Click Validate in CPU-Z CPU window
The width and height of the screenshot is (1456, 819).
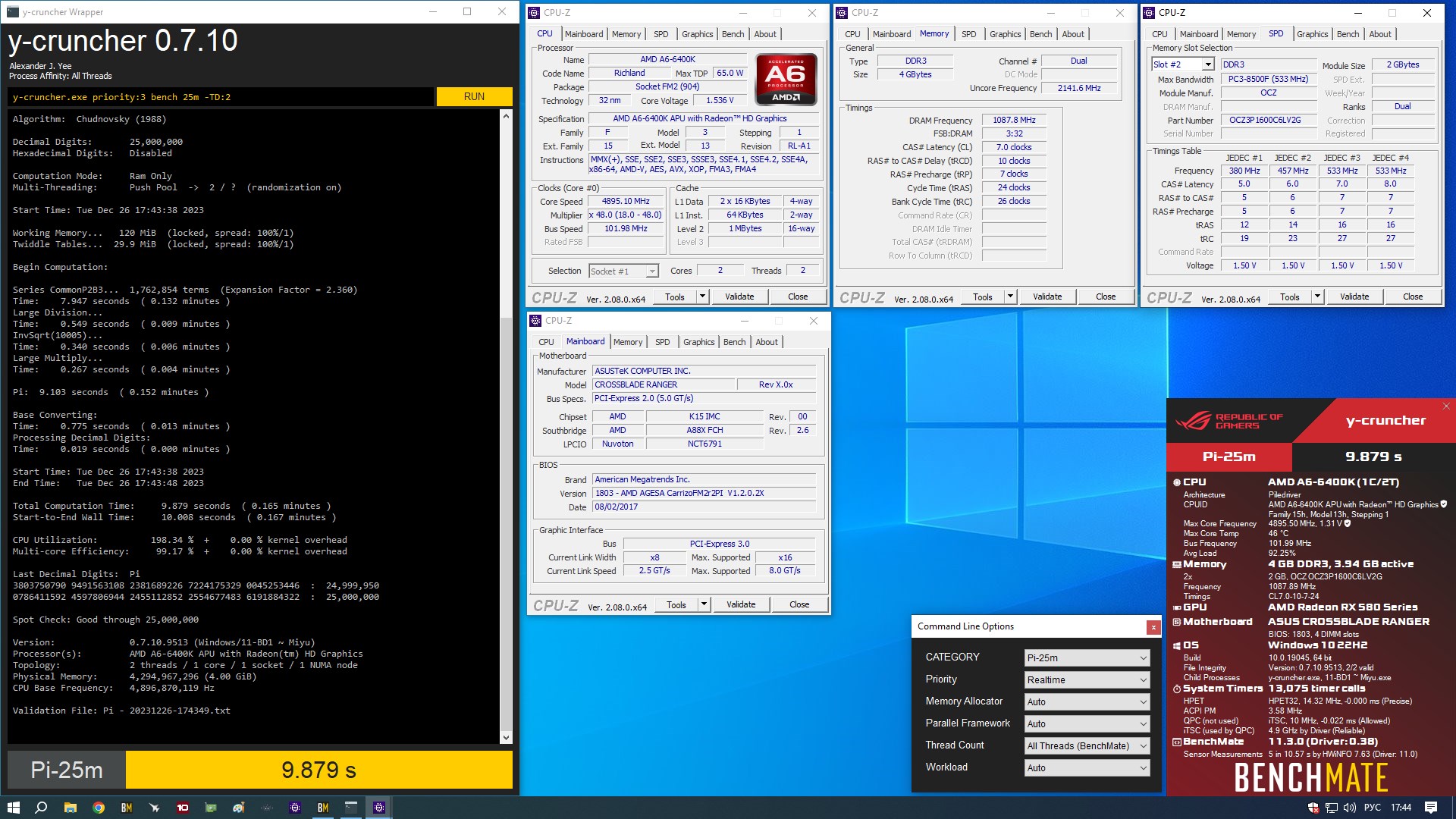coord(739,297)
